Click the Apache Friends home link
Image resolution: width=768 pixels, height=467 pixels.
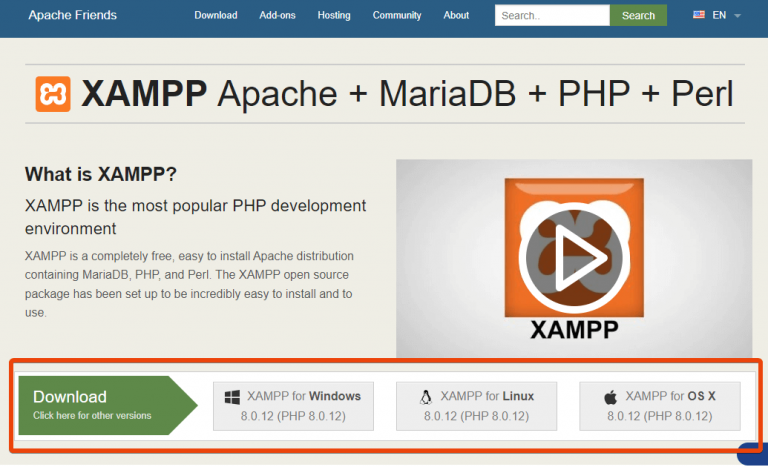tap(72, 15)
